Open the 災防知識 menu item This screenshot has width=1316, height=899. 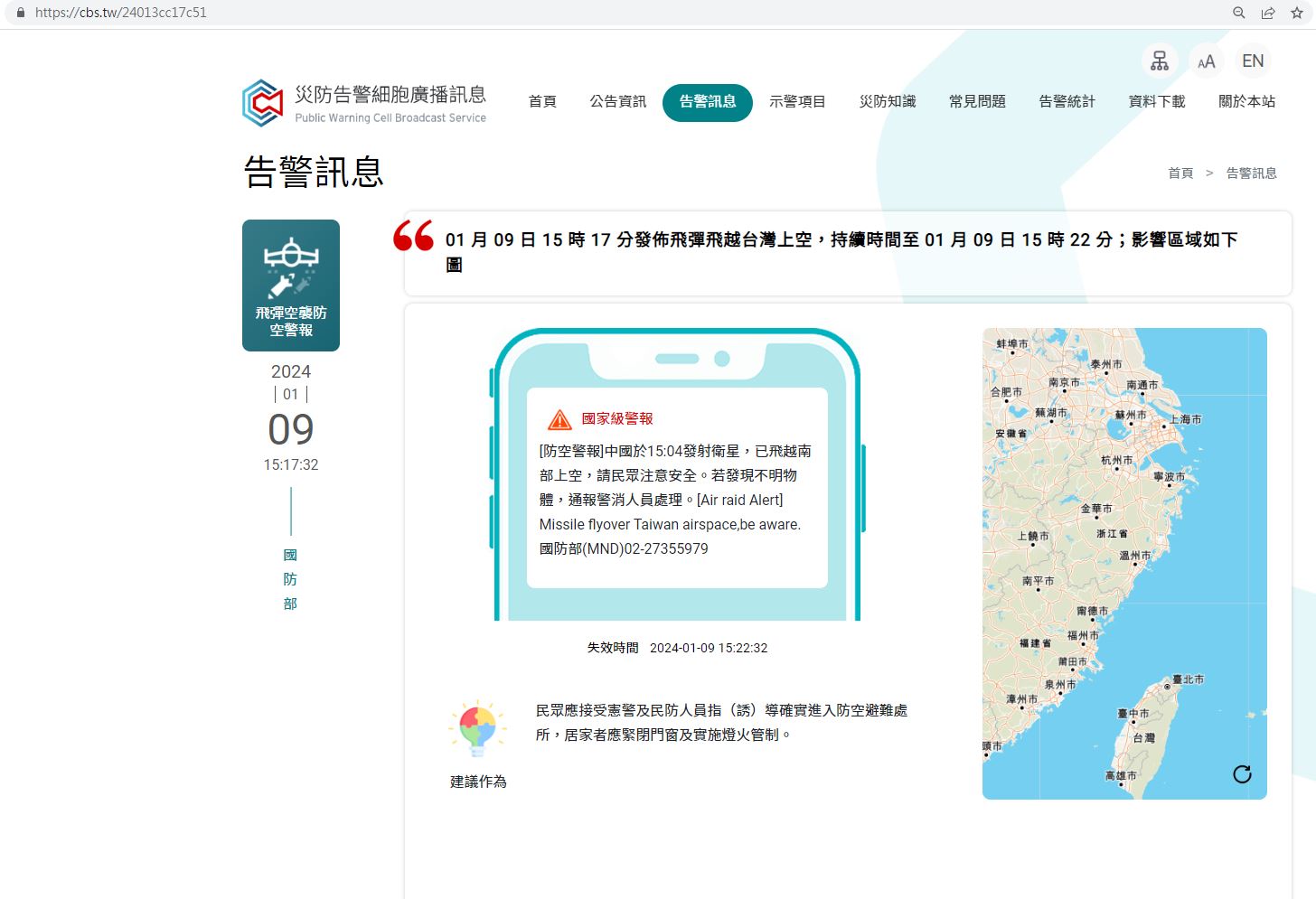coord(888,102)
